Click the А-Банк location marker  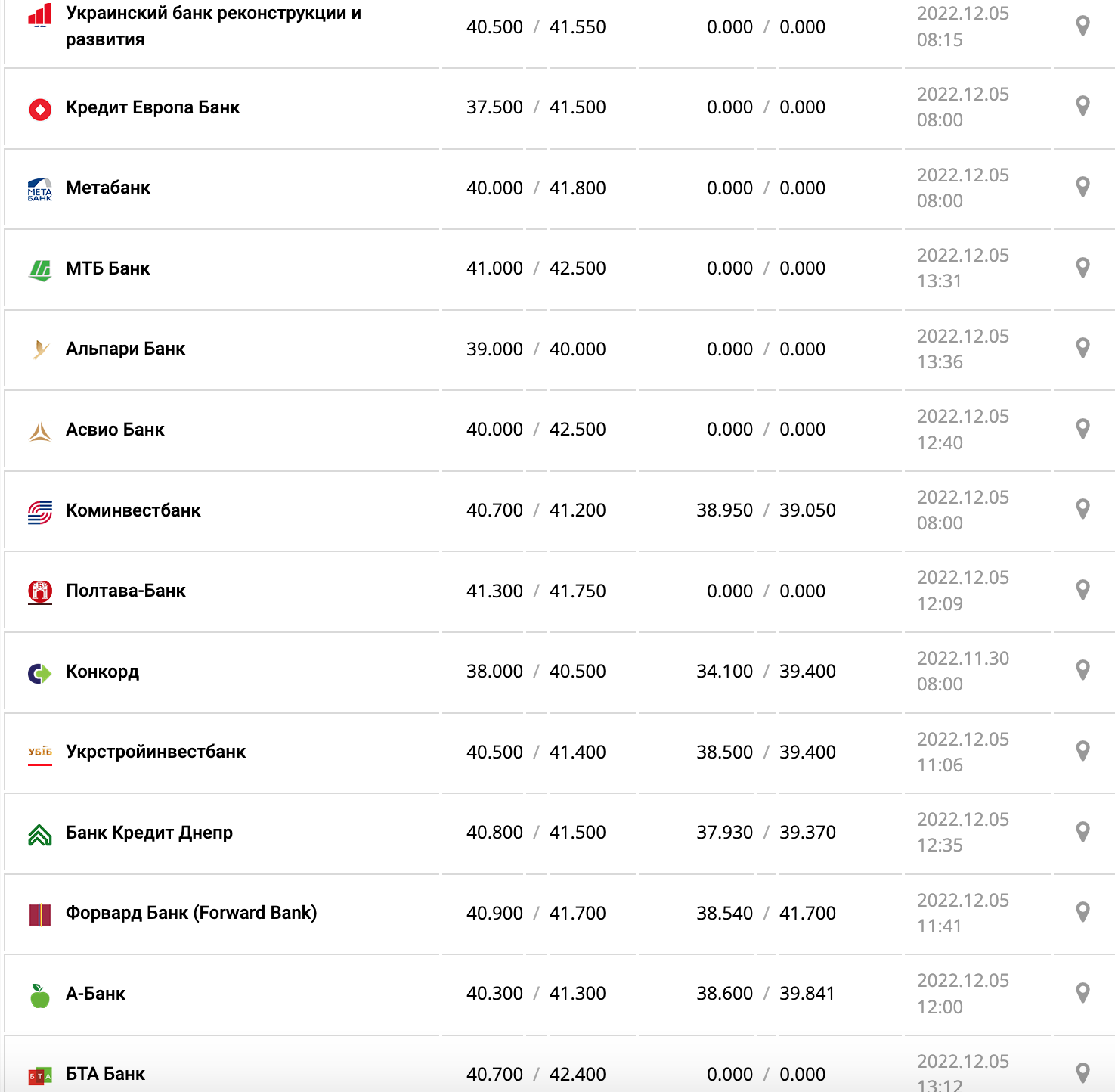[1082, 992]
